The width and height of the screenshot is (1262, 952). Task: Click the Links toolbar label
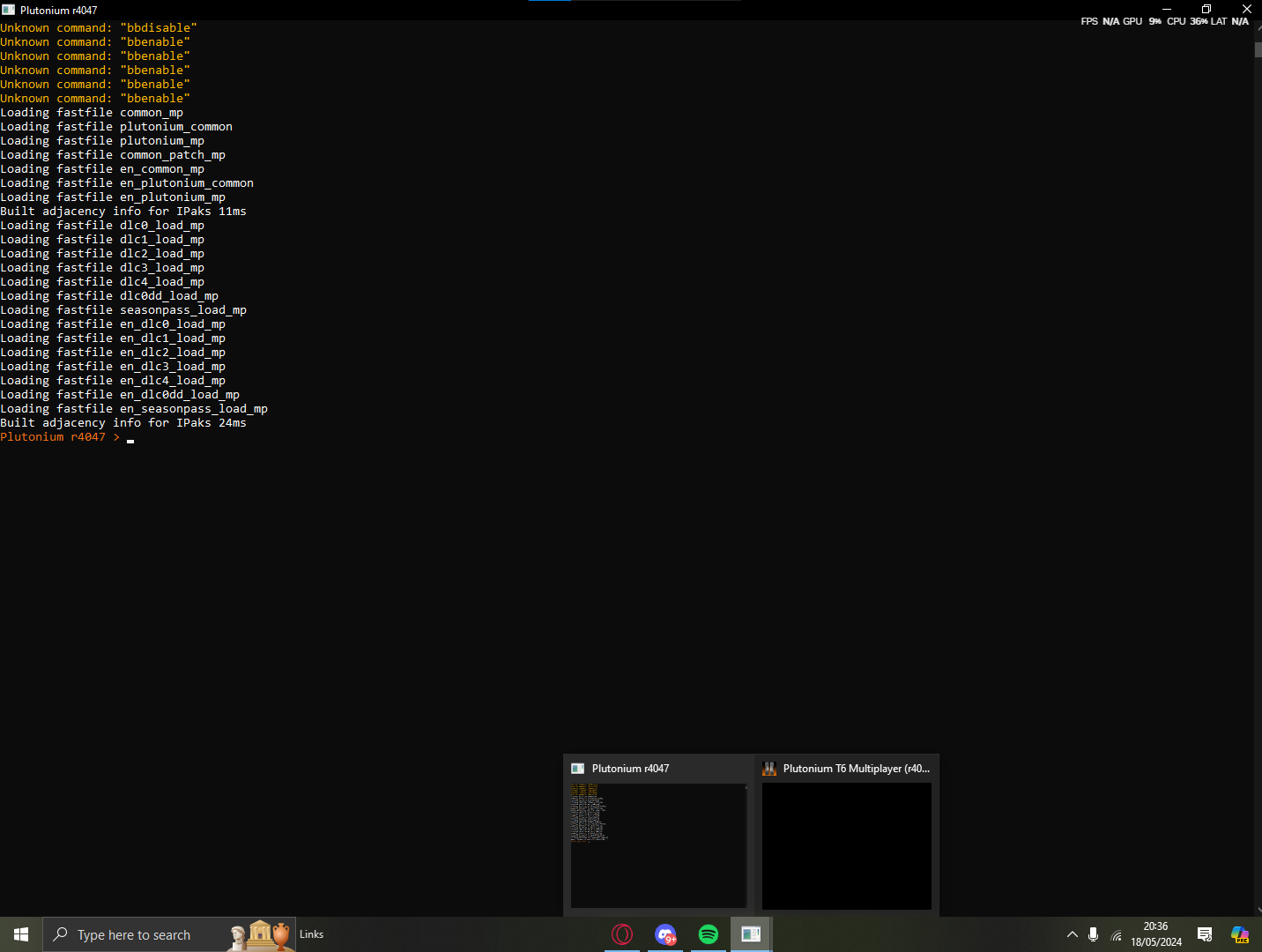(x=311, y=934)
